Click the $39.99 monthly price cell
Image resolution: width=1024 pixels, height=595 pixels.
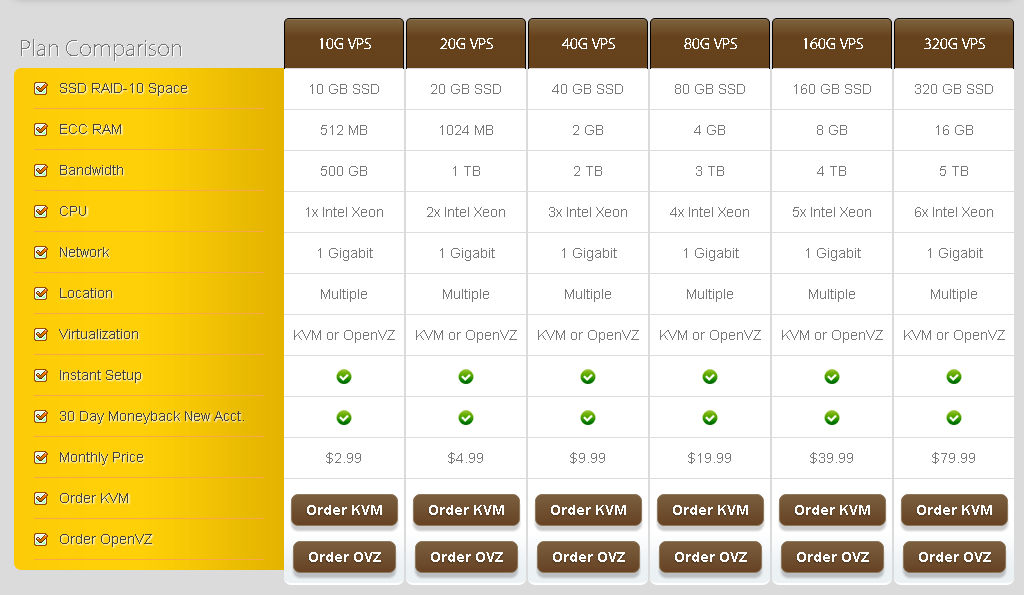[832, 458]
